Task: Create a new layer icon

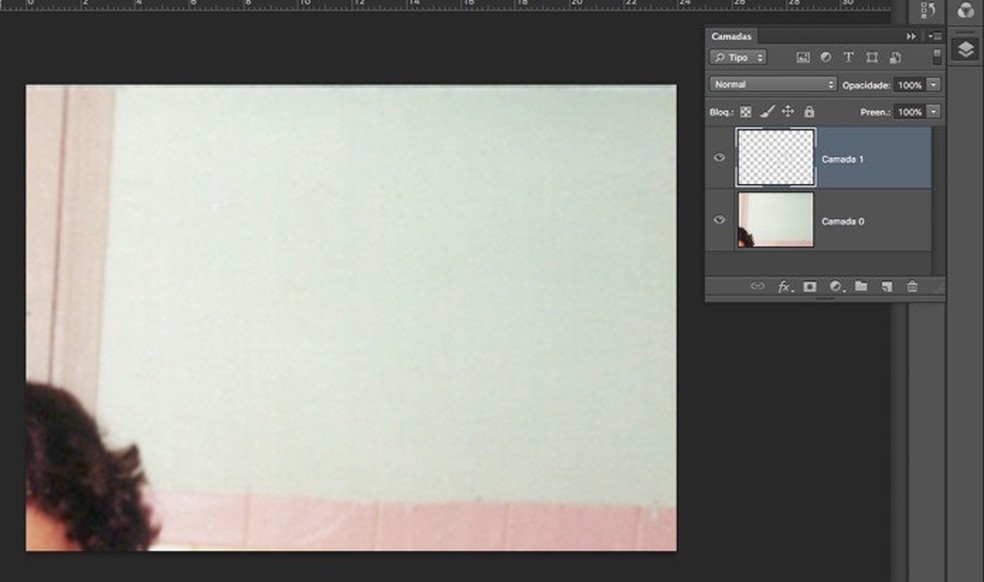Action: tap(887, 286)
